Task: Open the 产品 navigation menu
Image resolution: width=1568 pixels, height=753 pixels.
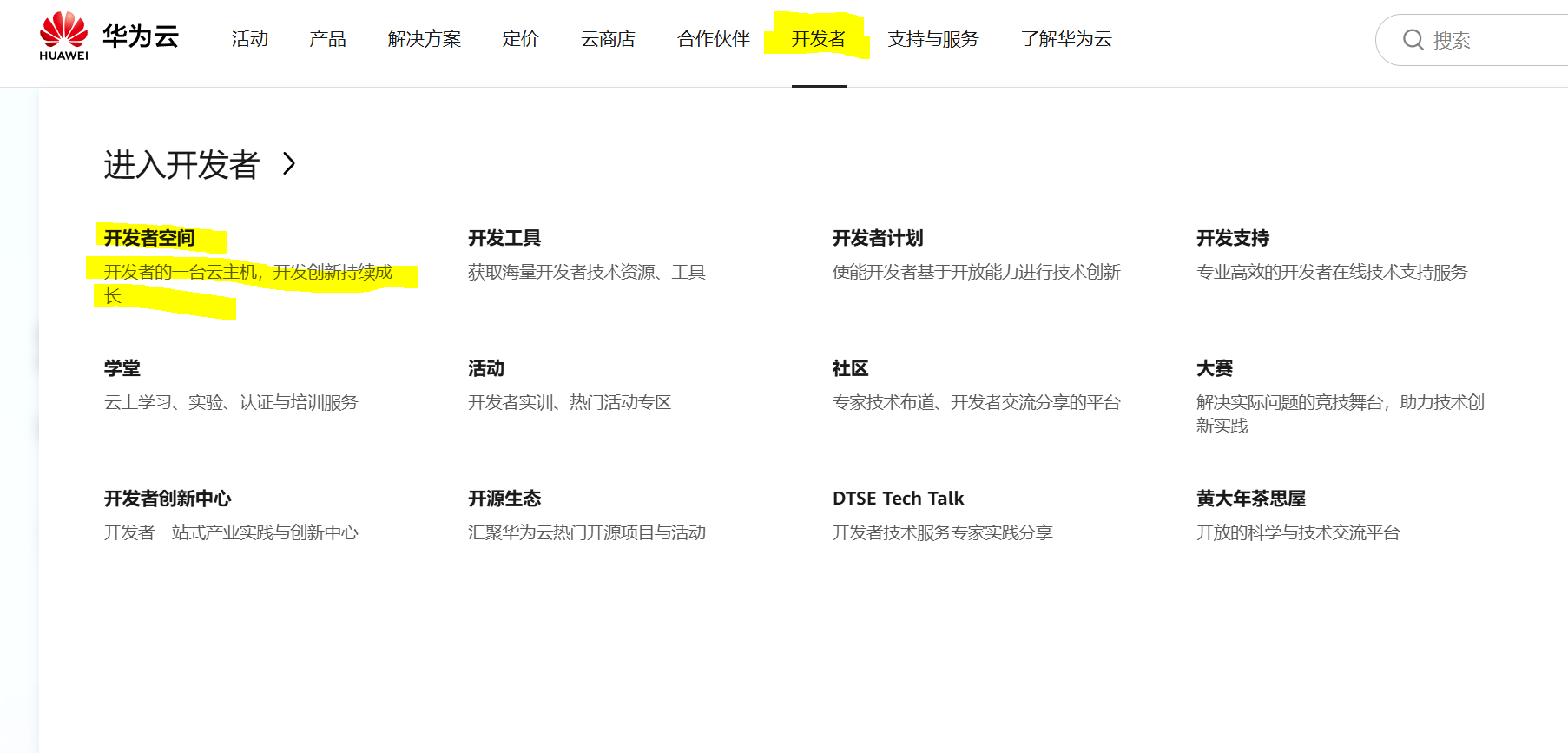Action: [x=327, y=39]
